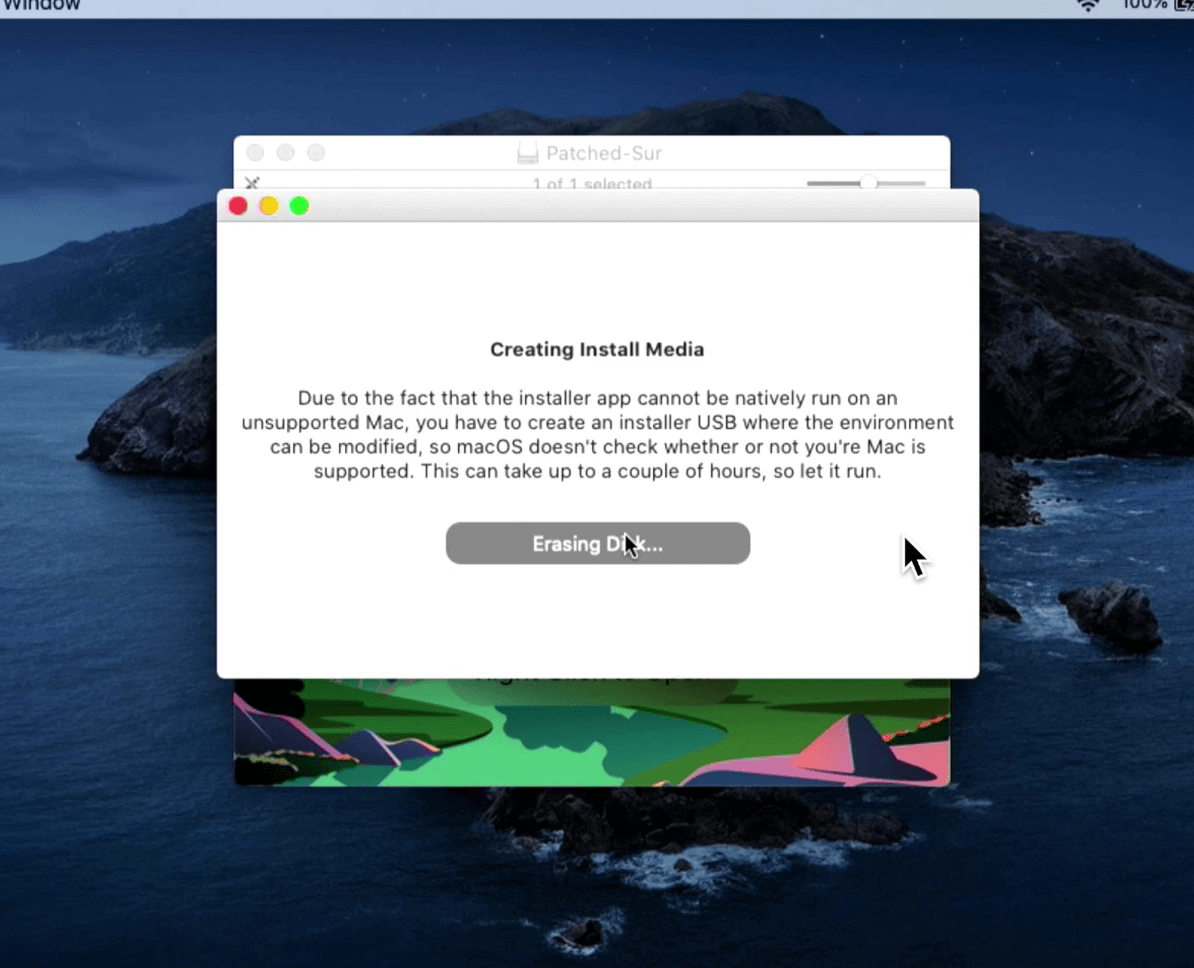This screenshot has width=1194, height=968.
Task: Click the Erasing Disk... button
Action: click(x=598, y=543)
